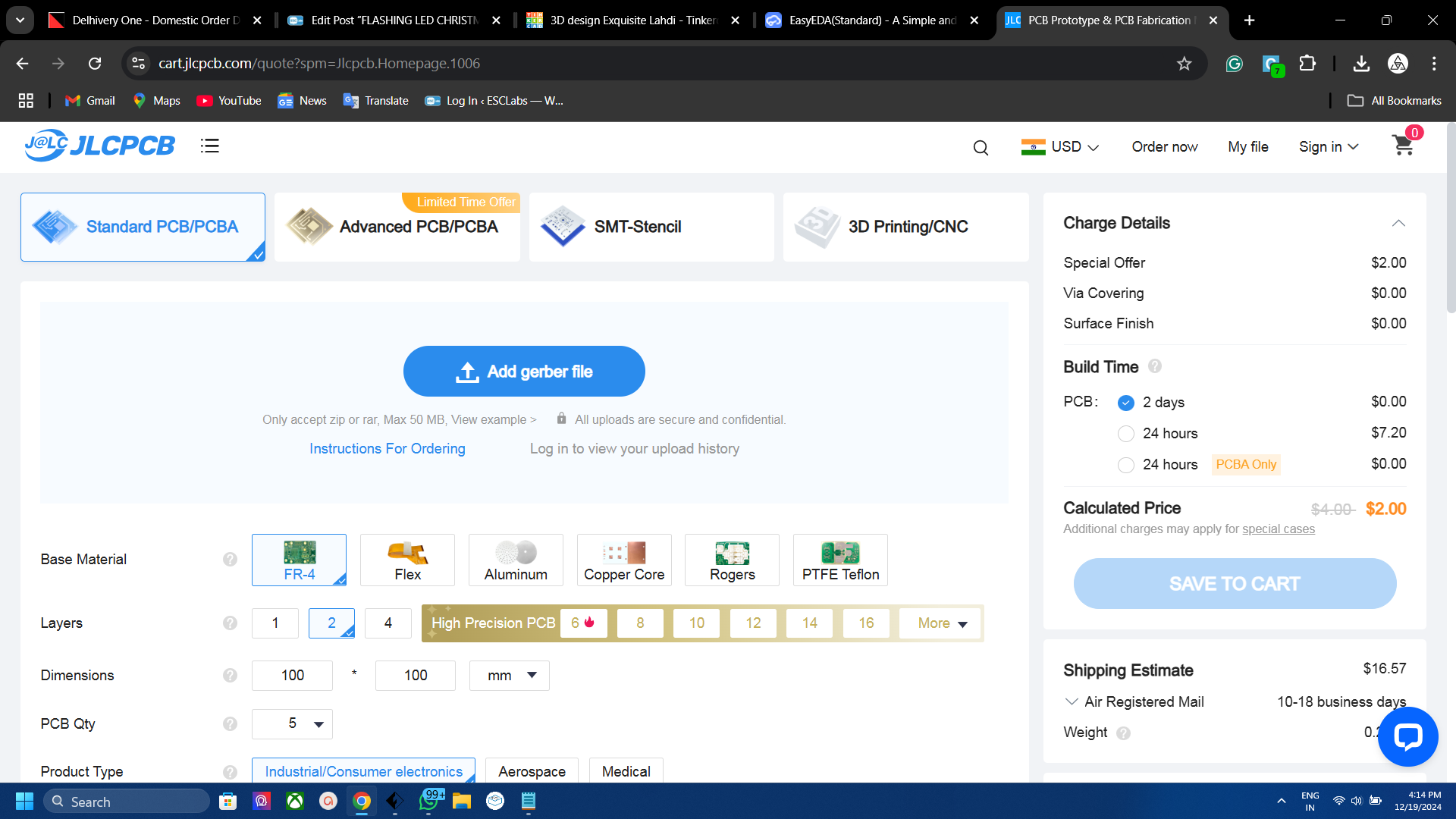Select 6 layers high precision option
The image size is (1456, 819).
coord(583,623)
